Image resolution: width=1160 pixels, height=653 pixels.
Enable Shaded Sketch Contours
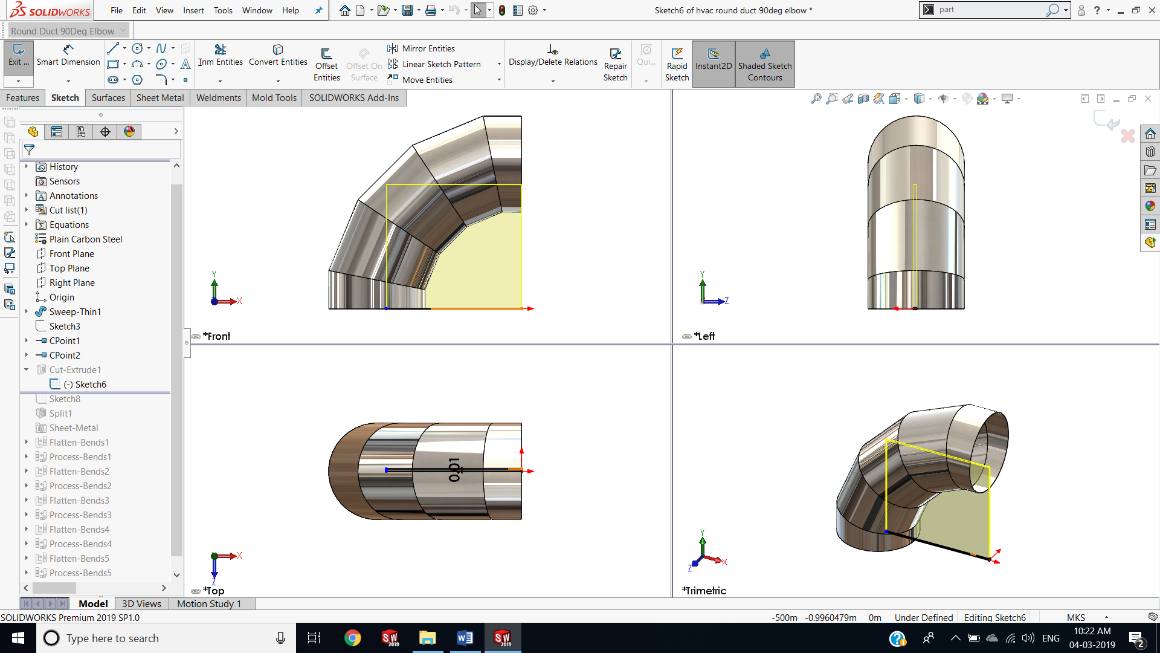[x=764, y=60]
